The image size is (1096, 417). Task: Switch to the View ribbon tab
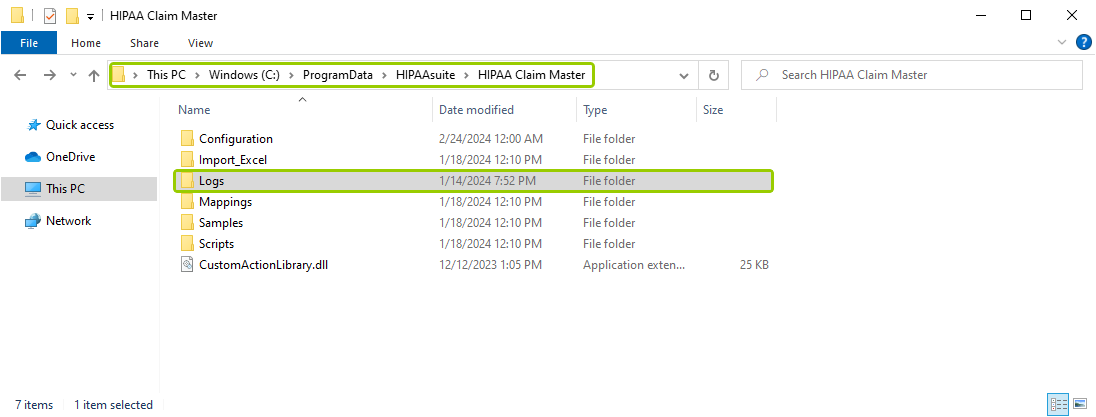tap(200, 43)
